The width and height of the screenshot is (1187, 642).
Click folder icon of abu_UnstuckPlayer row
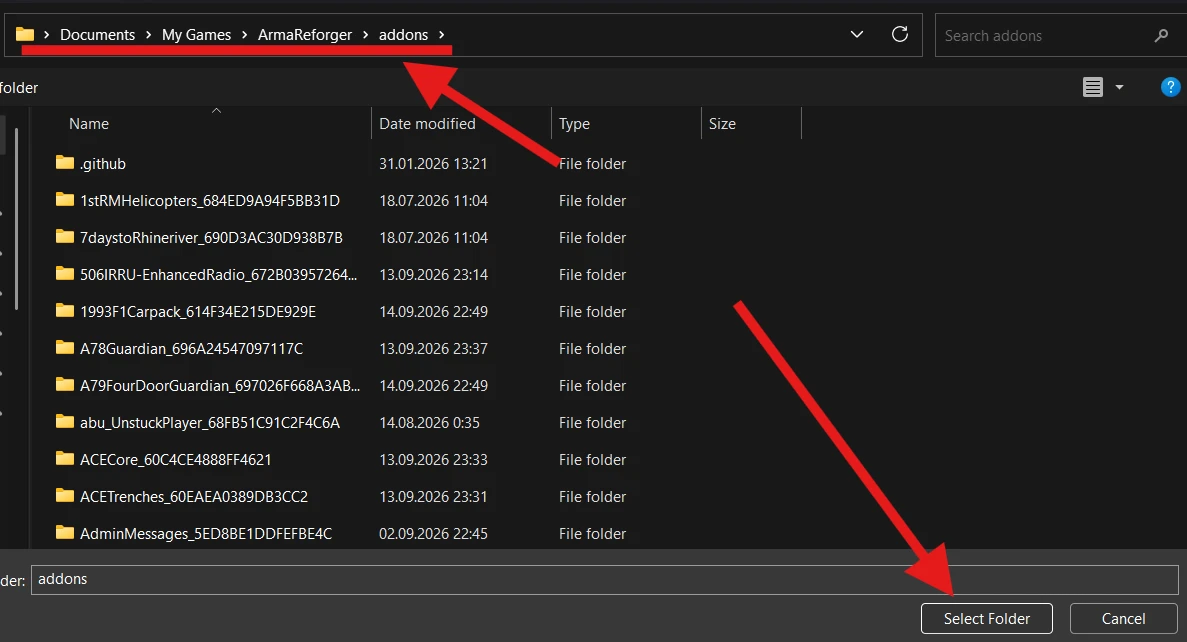tap(64, 422)
